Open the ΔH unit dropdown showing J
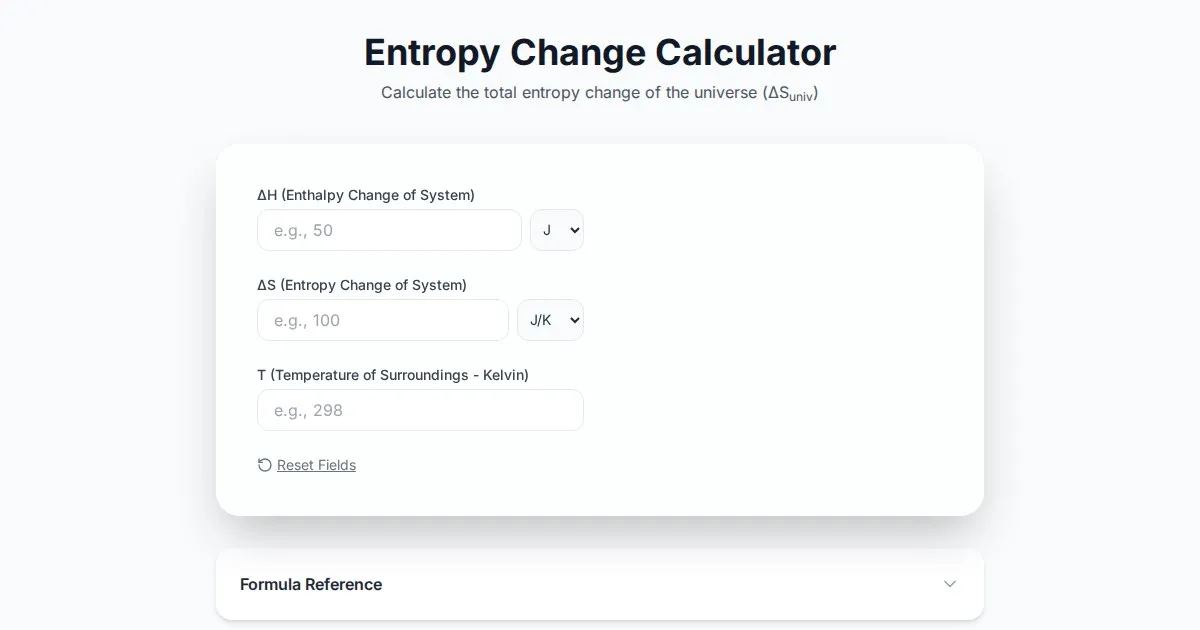Viewport: 1200px width, 630px height. coord(556,230)
